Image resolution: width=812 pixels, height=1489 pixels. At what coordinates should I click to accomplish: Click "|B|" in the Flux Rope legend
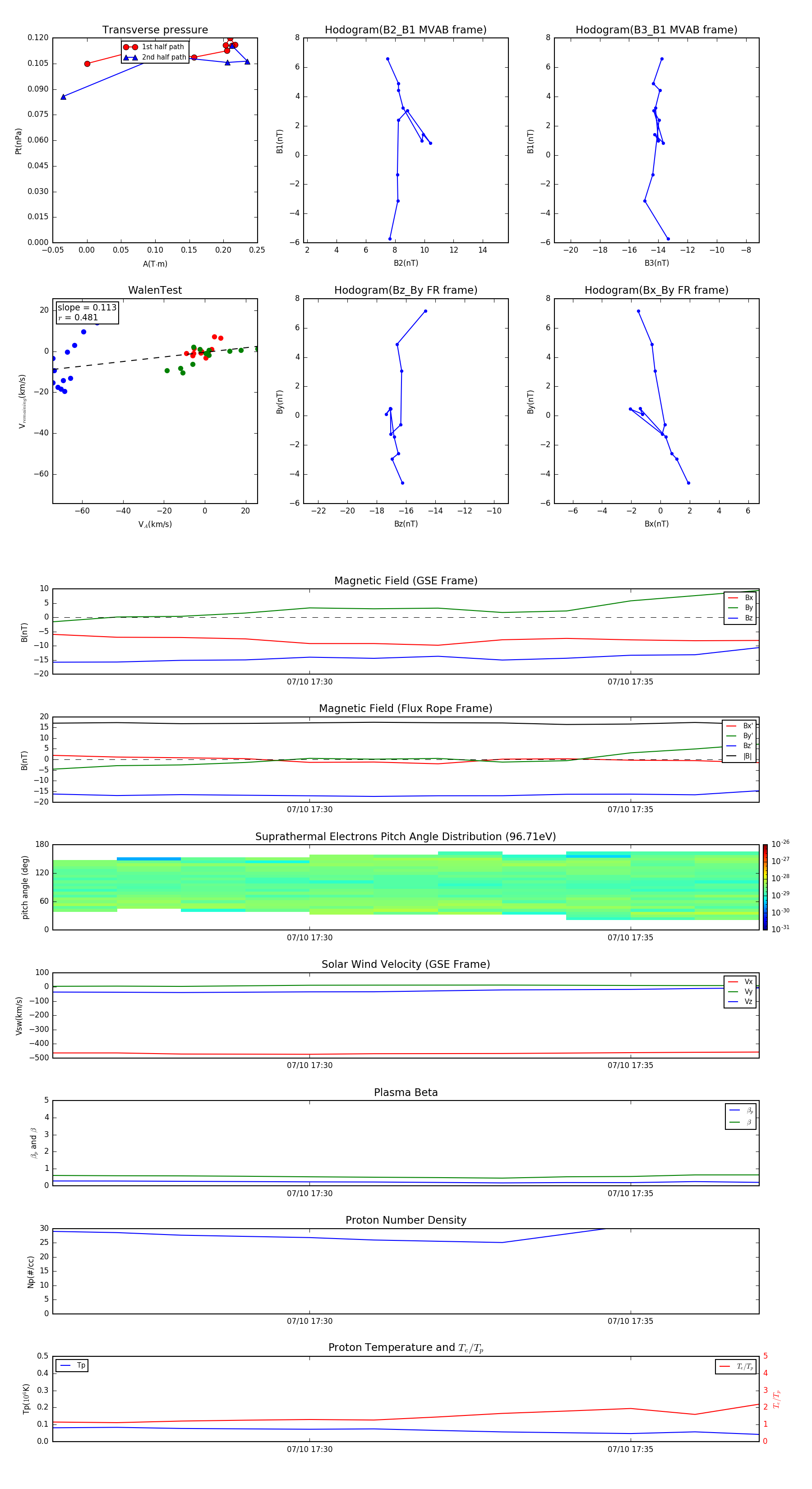[747, 756]
